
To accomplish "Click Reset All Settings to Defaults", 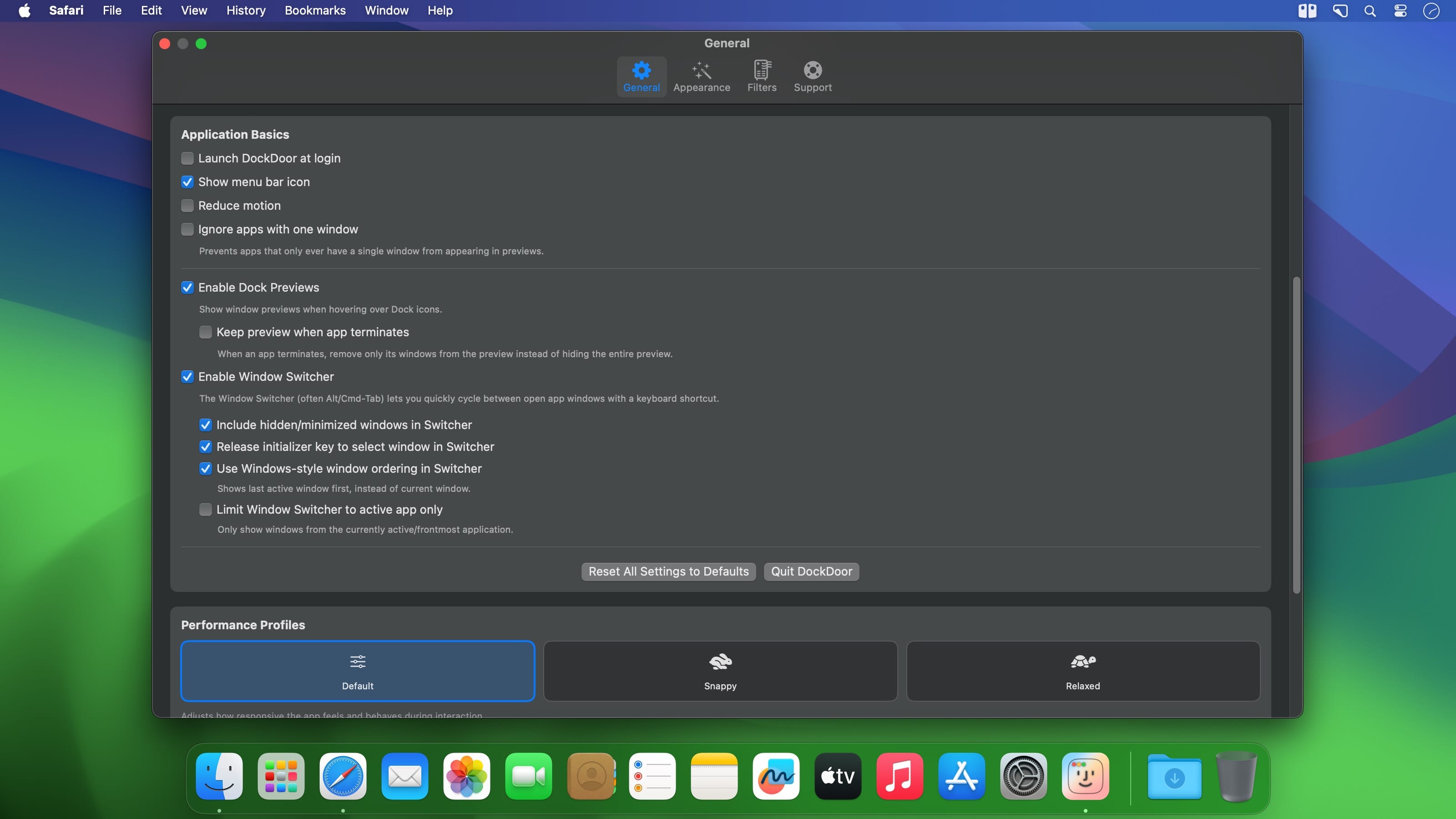I will (668, 571).
